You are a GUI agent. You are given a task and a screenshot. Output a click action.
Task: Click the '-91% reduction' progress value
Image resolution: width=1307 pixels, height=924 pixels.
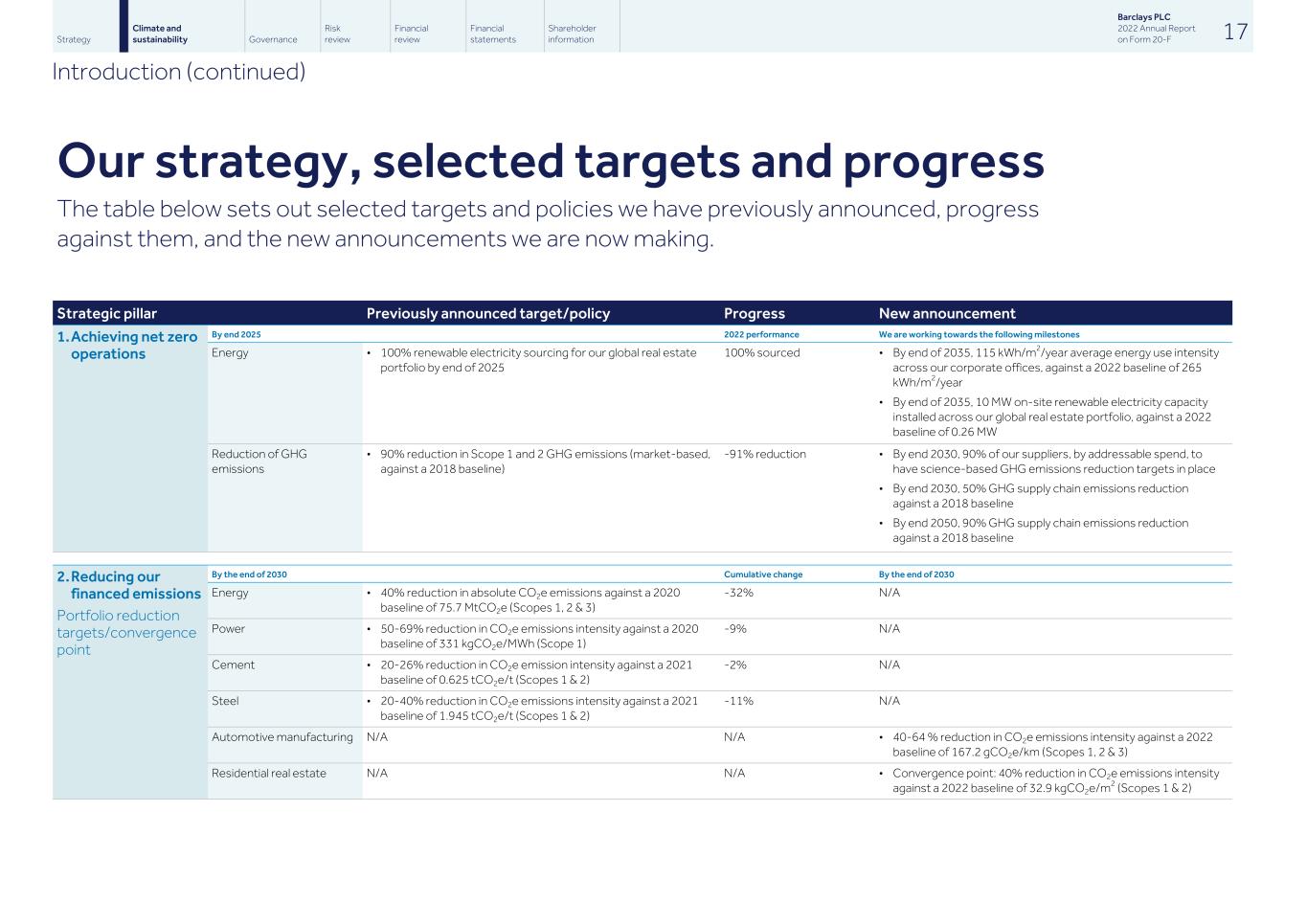coord(765,454)
